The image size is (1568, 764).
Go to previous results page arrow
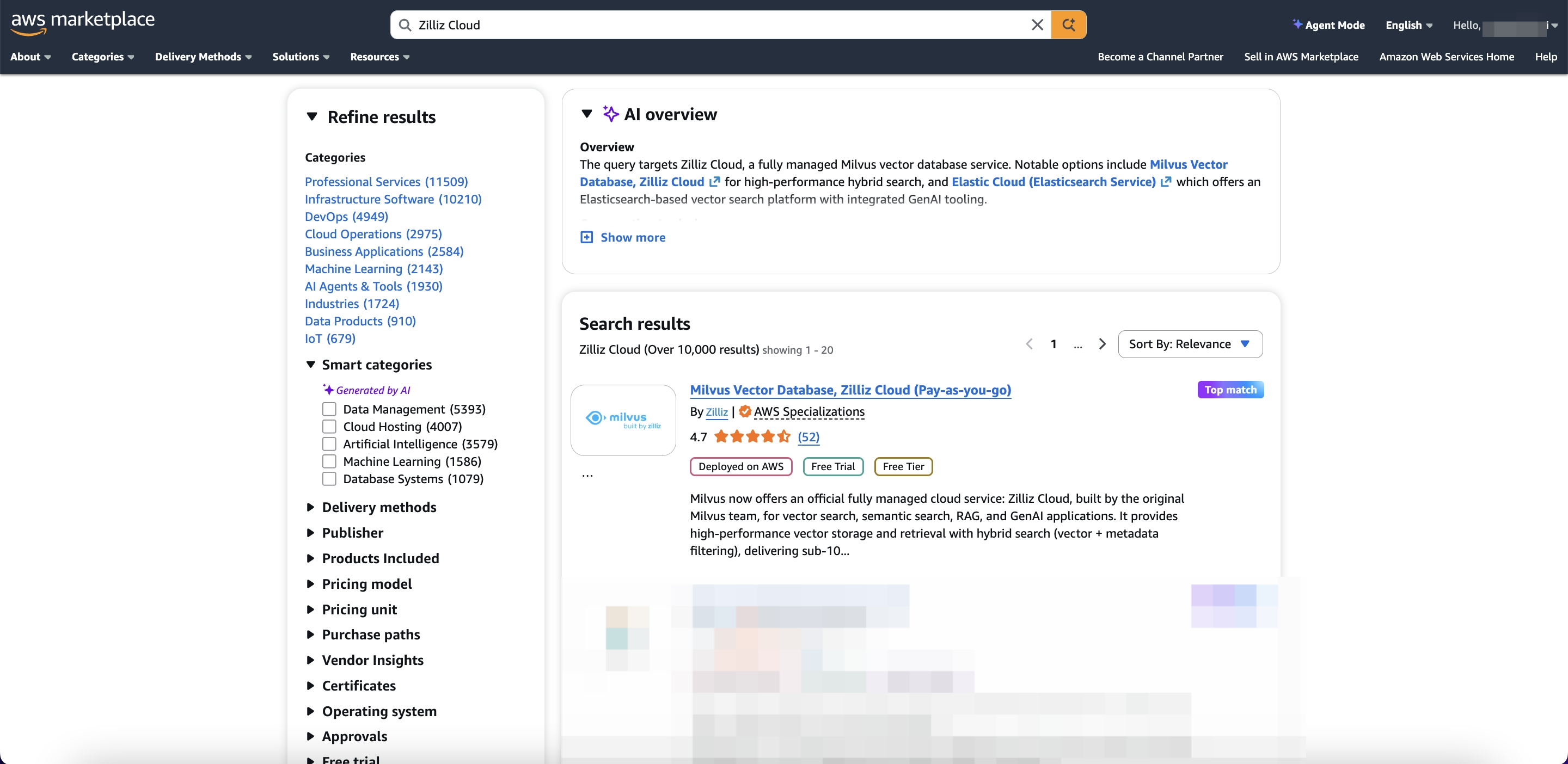point(1028,344)
